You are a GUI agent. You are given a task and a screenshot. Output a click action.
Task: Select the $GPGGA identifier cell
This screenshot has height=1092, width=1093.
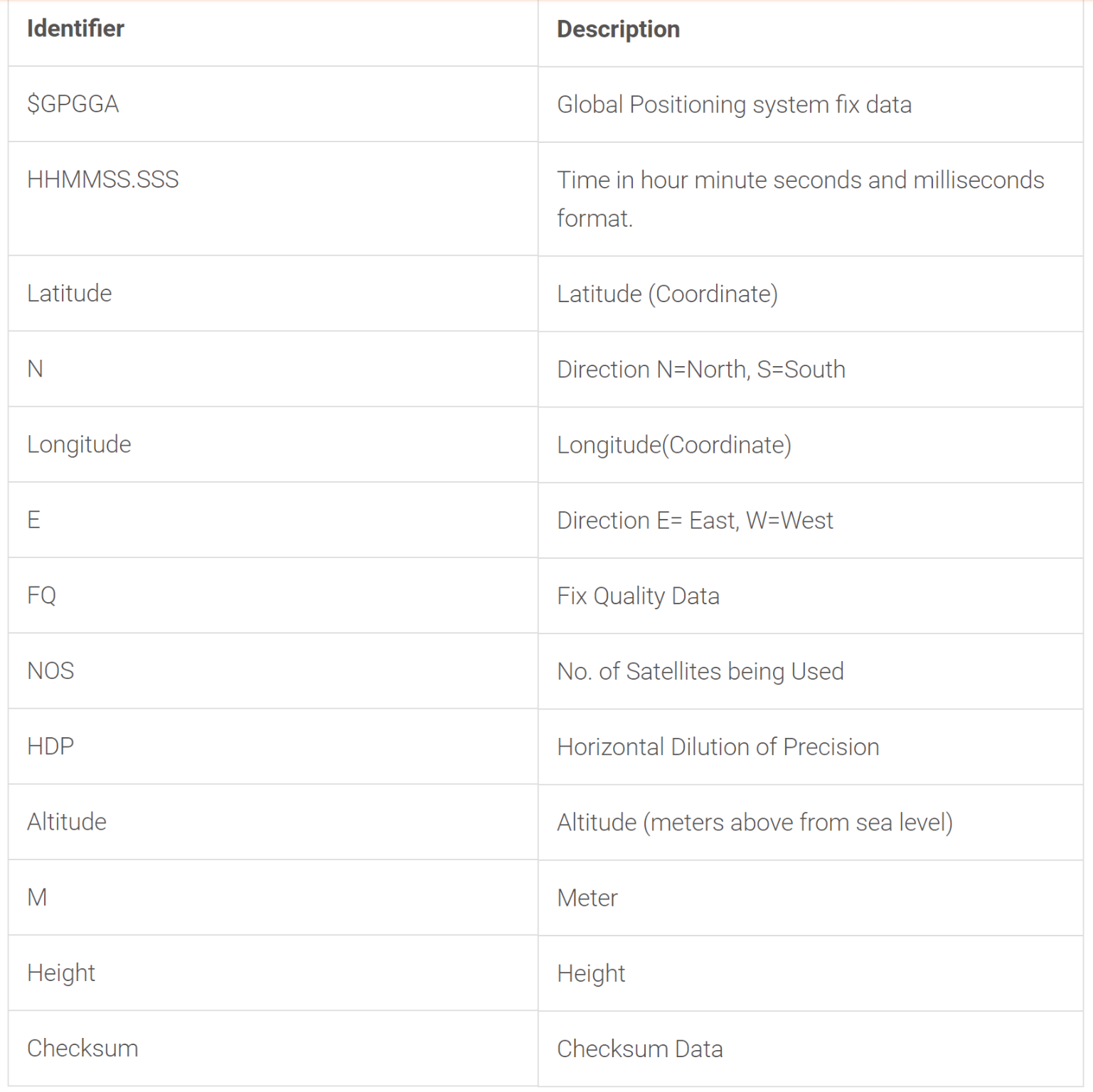(73, 105)
